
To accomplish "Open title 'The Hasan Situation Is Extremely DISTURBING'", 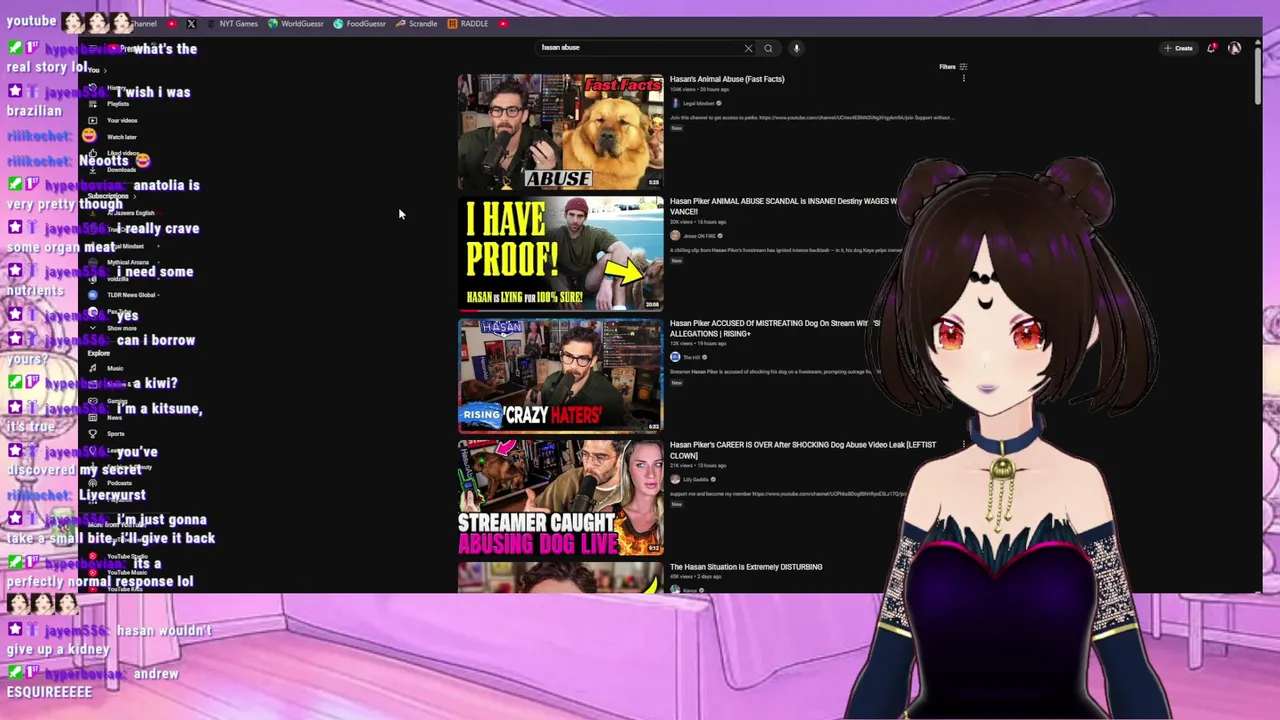I will [x=746, y=567].
